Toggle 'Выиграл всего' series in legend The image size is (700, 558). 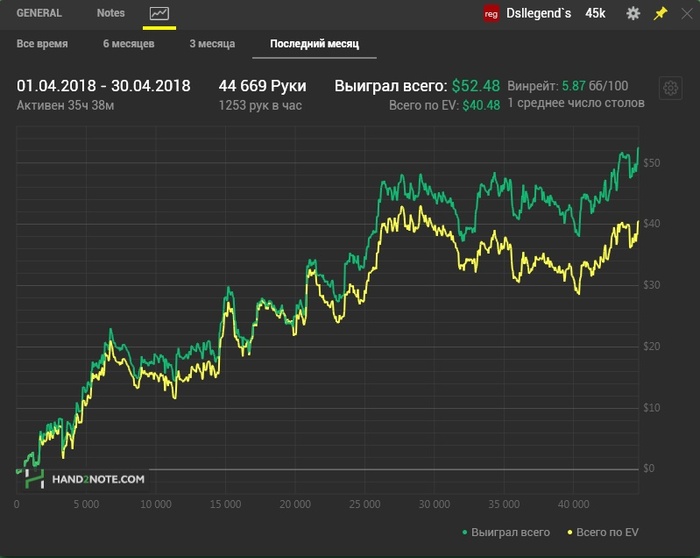point(511,532)
